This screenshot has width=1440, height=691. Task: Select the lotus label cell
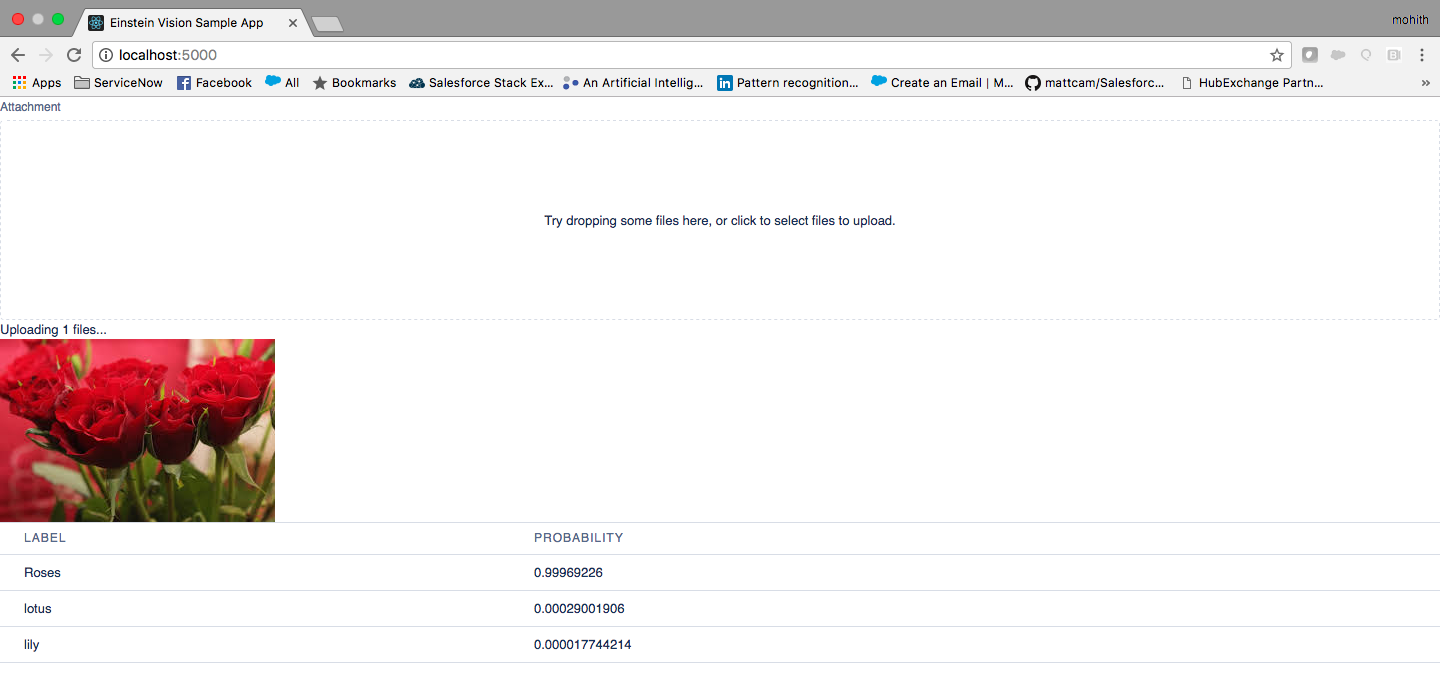[37, 609]
